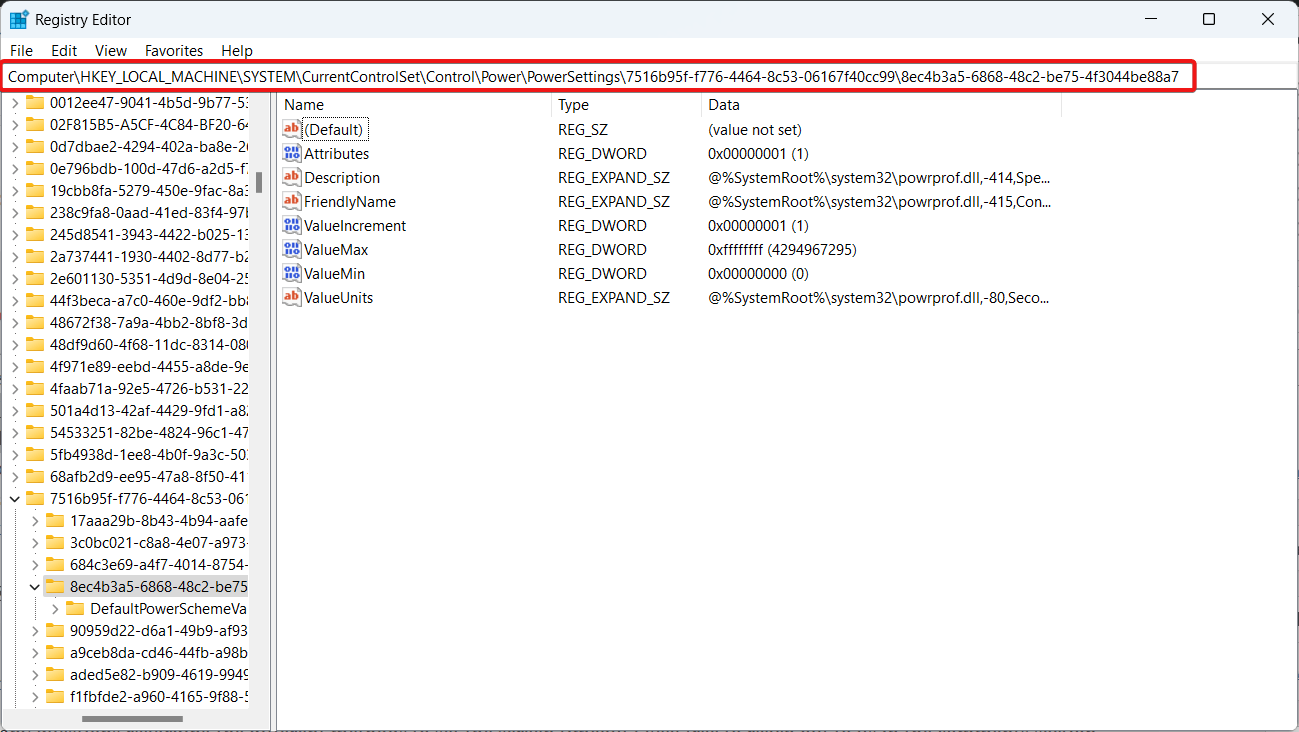
Task: Select the ValueUnits string value icon
Action: point(292,297)
